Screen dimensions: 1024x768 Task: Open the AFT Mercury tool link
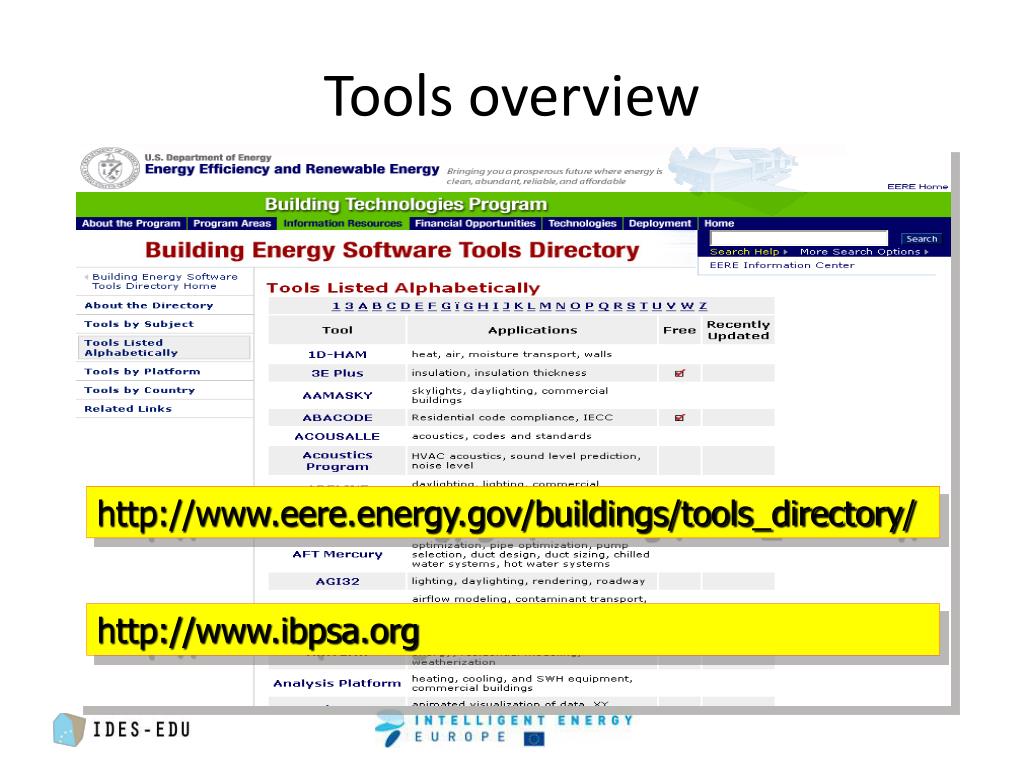point(337,554)
